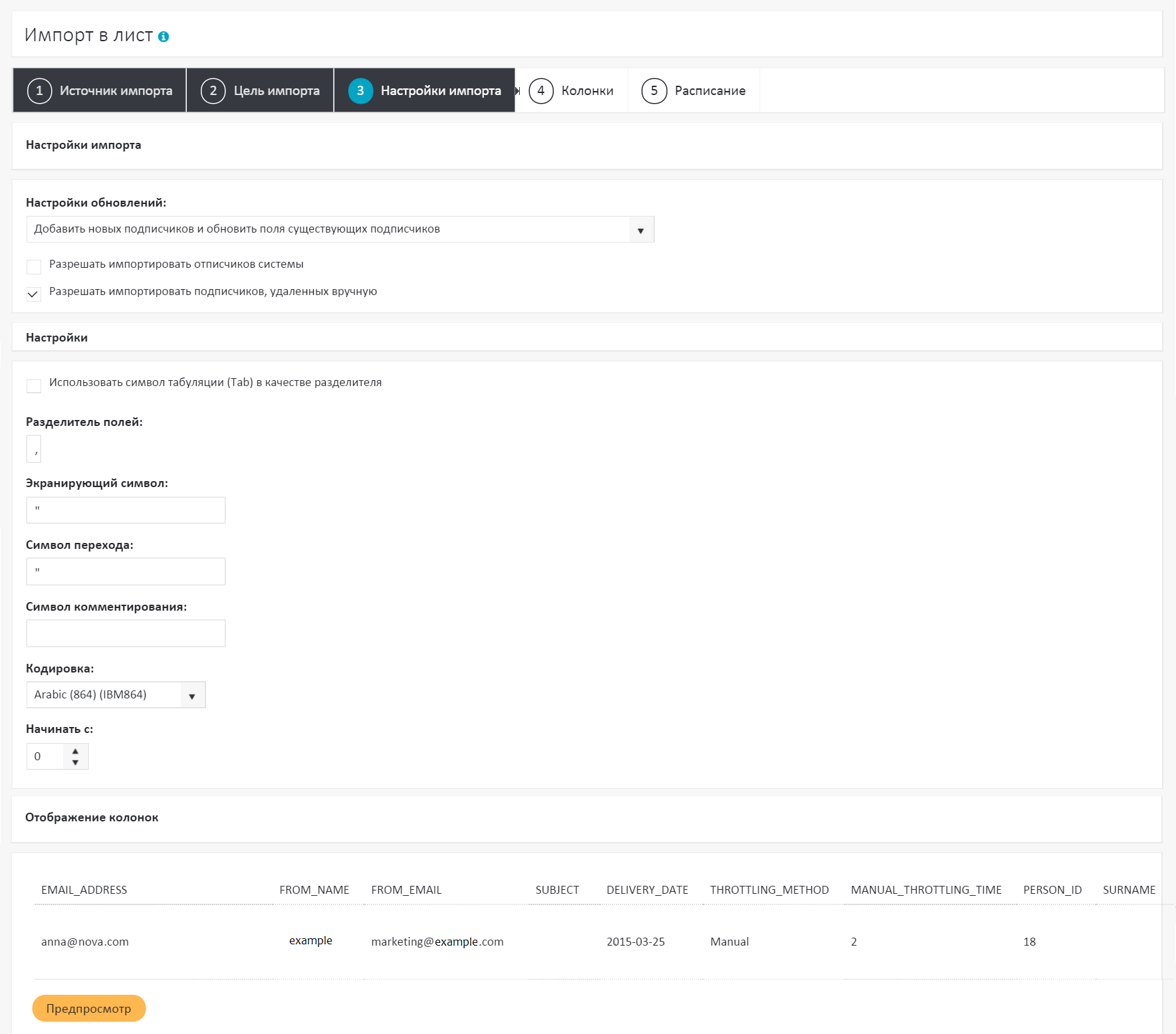Click the step 4 circle icon

coord(540,90)
